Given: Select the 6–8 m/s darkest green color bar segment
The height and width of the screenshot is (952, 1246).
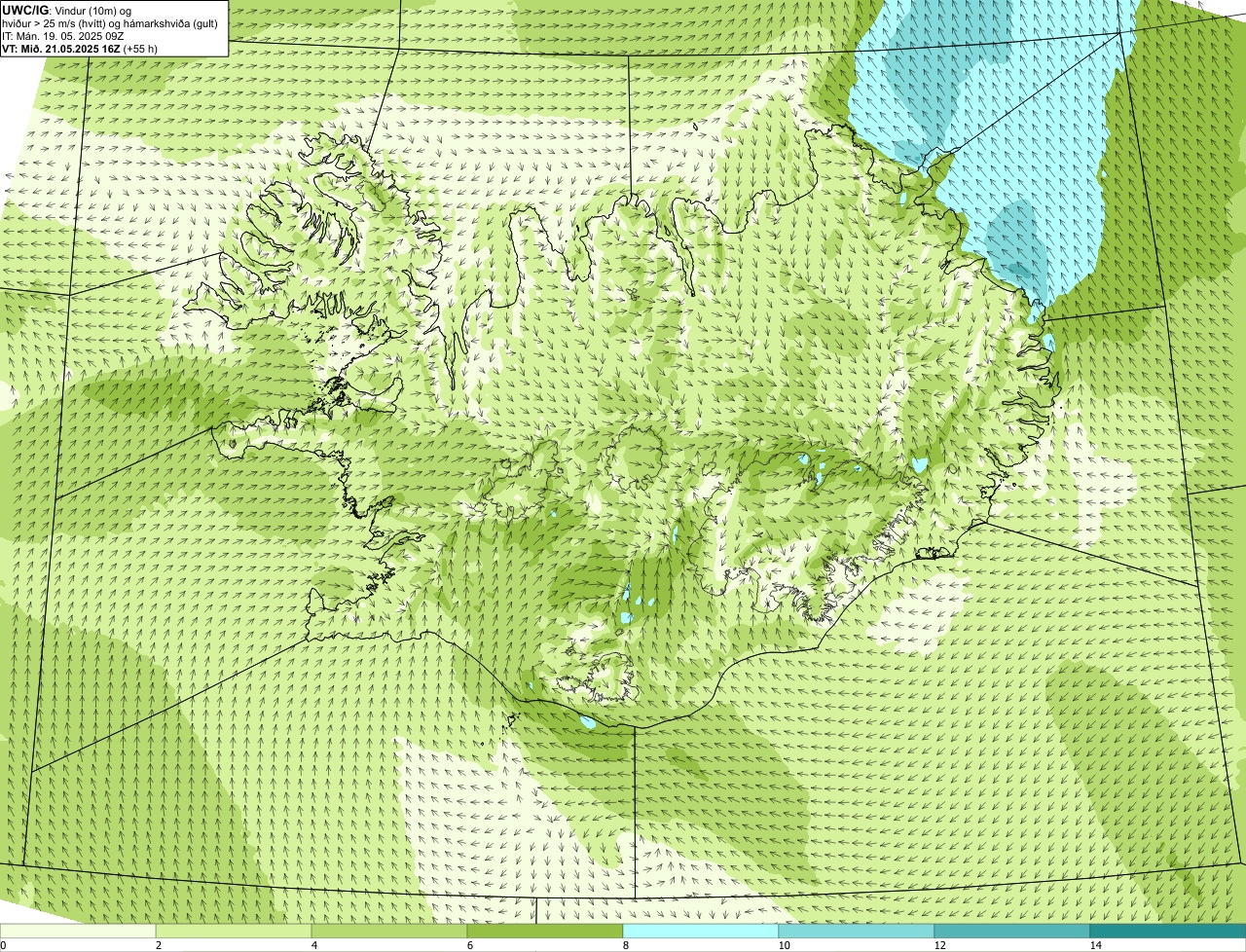Looking at the screenshot, I should (545, 932).
